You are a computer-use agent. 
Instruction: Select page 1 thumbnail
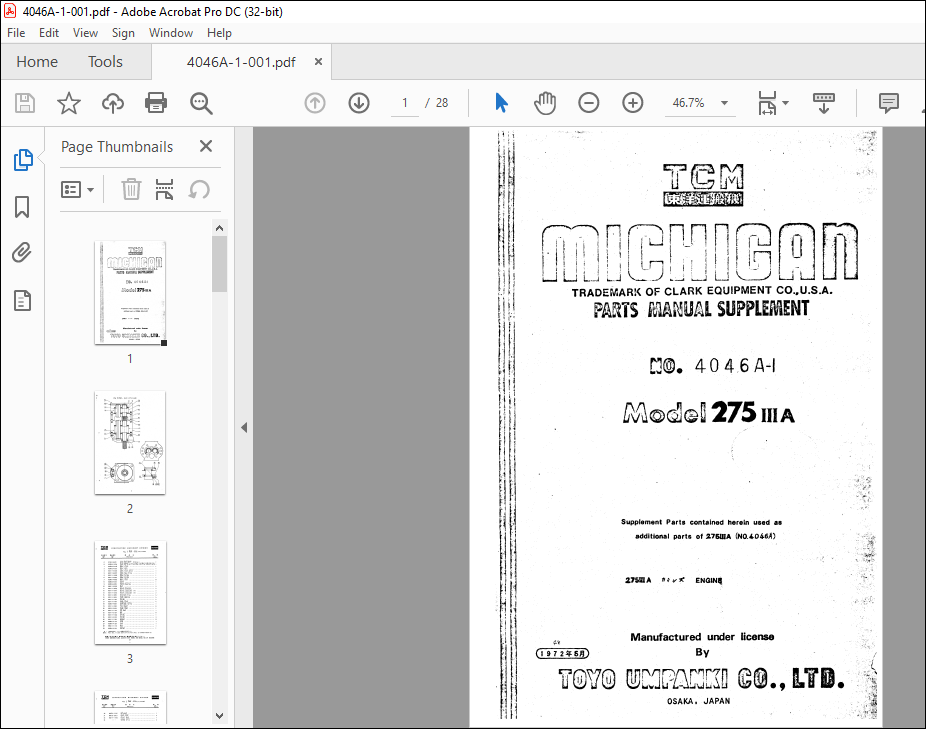point(130,292)
